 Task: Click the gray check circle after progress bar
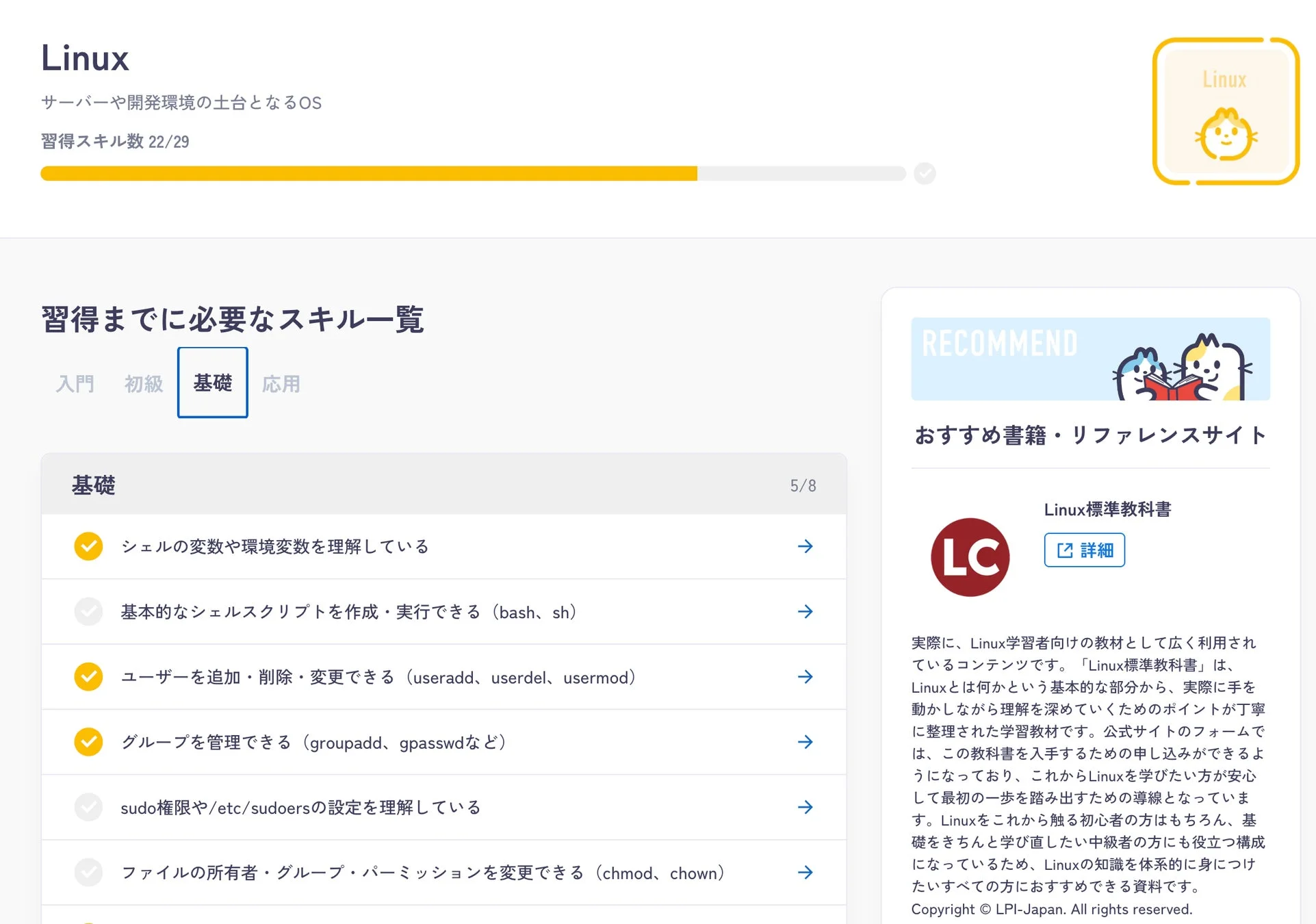(925, 174)
